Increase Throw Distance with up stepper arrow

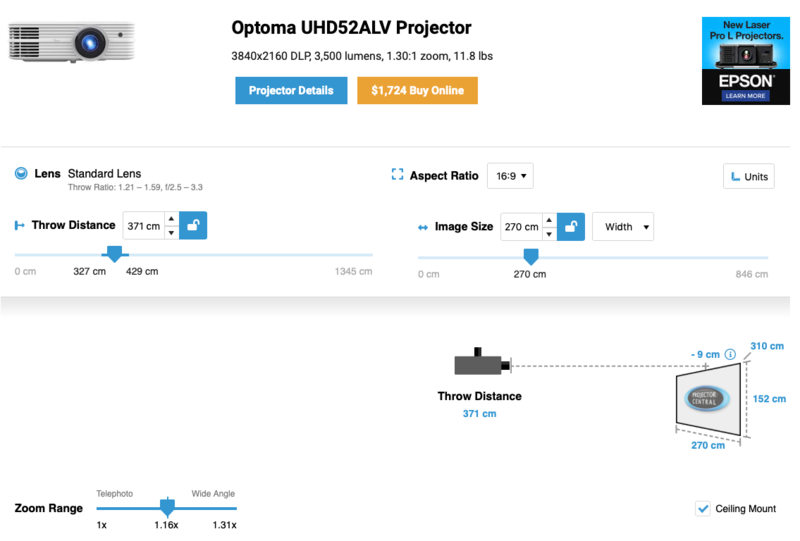click(x=171, y=219)
